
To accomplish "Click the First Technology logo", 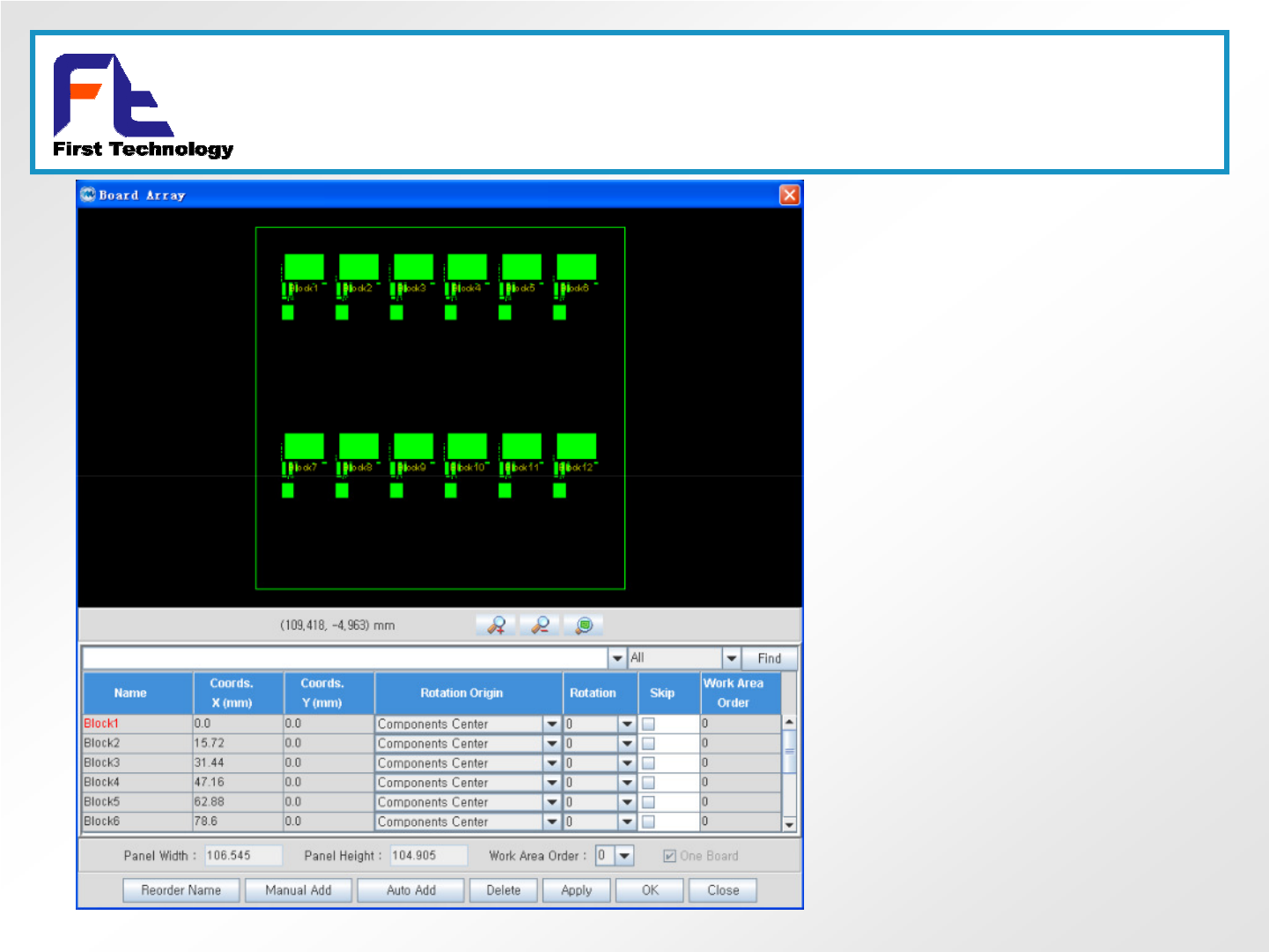I will point(142,106).
